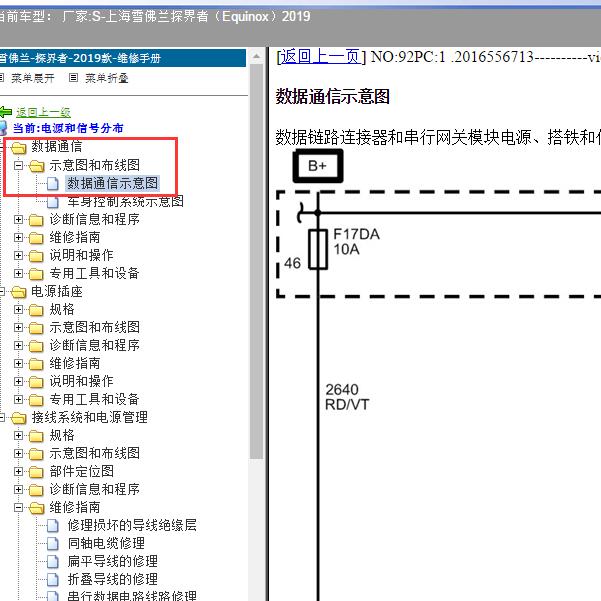Click 诊断信息和程序 folder icon under 数据通信
Image resolution: width=601 pixels, height=601 pixels.
click(x=37, y=220)
